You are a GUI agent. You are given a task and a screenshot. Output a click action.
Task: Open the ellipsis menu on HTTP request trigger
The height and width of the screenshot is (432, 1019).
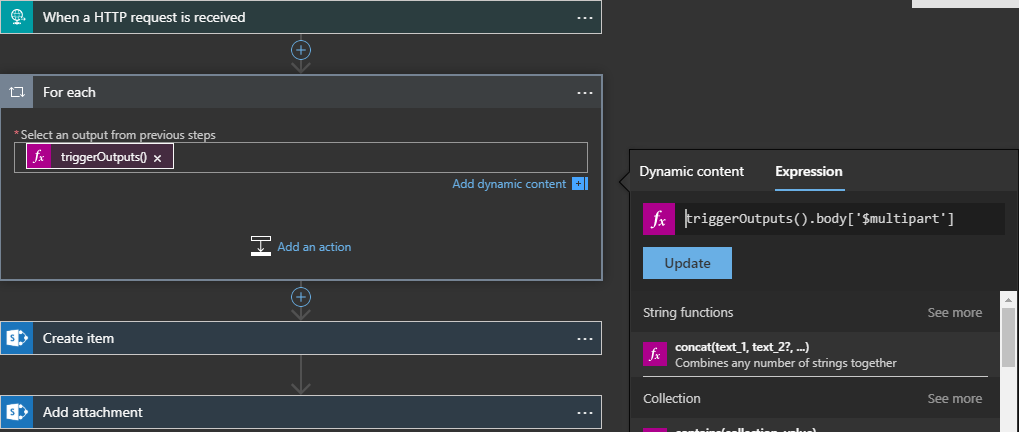coord(585,17)
